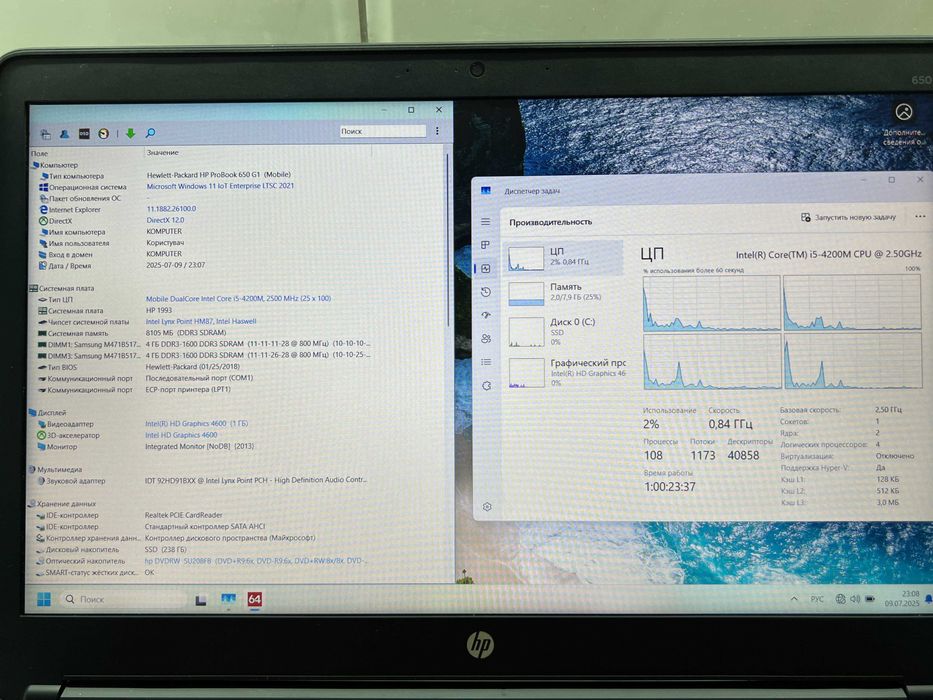933x700 pixels.
Task: Click the network globe tray icon
Action: point(840,599)
